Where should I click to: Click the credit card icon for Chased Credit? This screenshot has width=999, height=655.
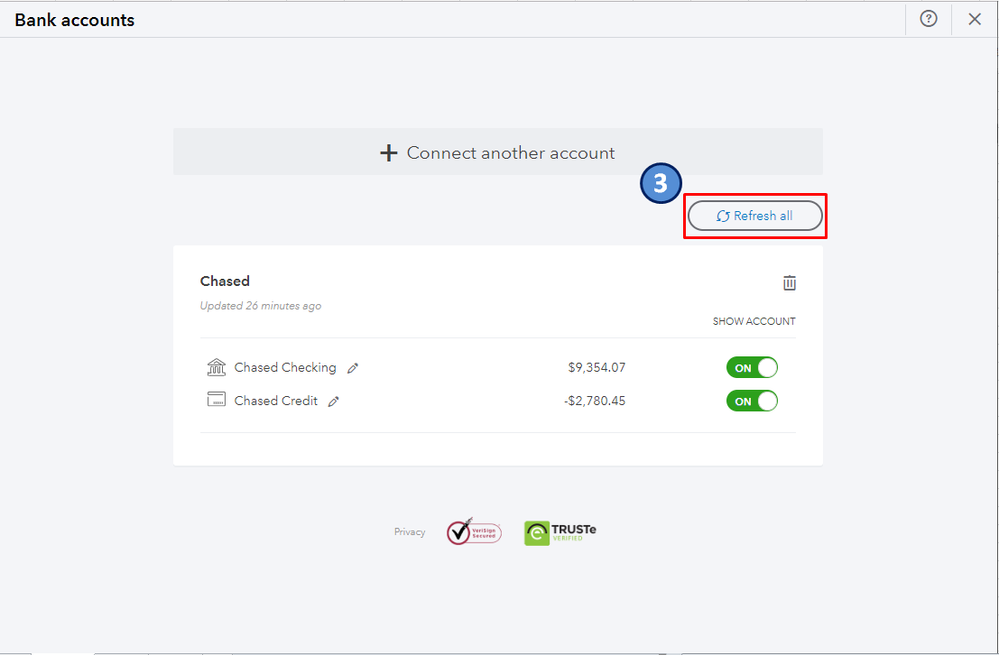[216, 399]
